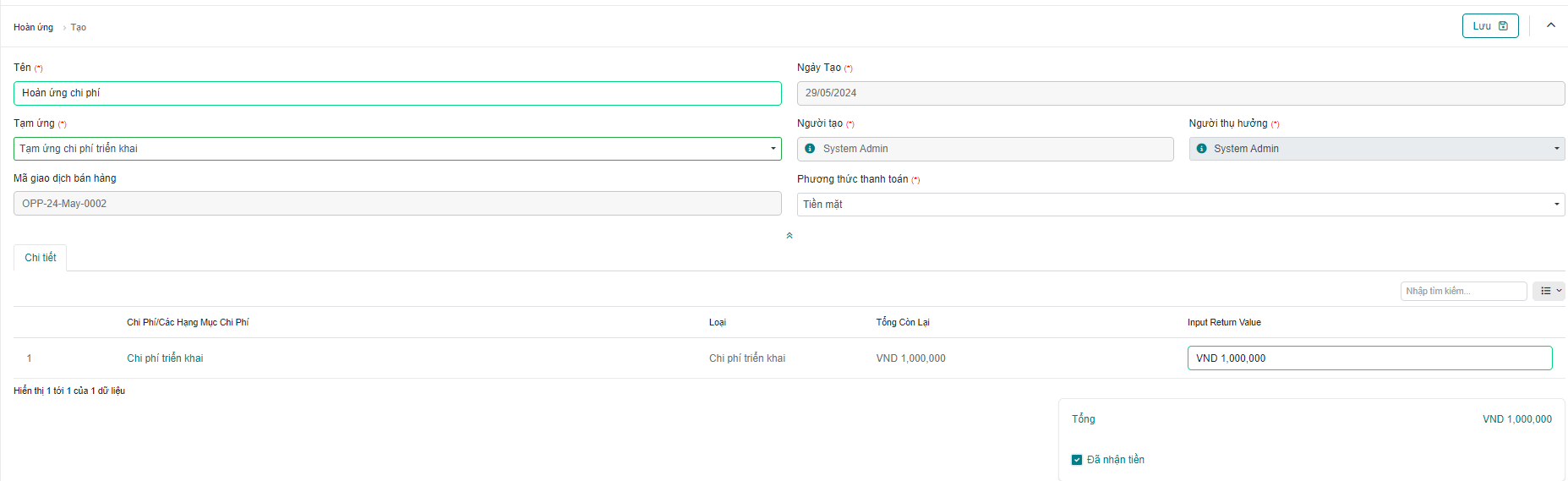Open the list column options icon
The width and height of the screenshot is (1568, 481).
click(x=1549, y=291)
